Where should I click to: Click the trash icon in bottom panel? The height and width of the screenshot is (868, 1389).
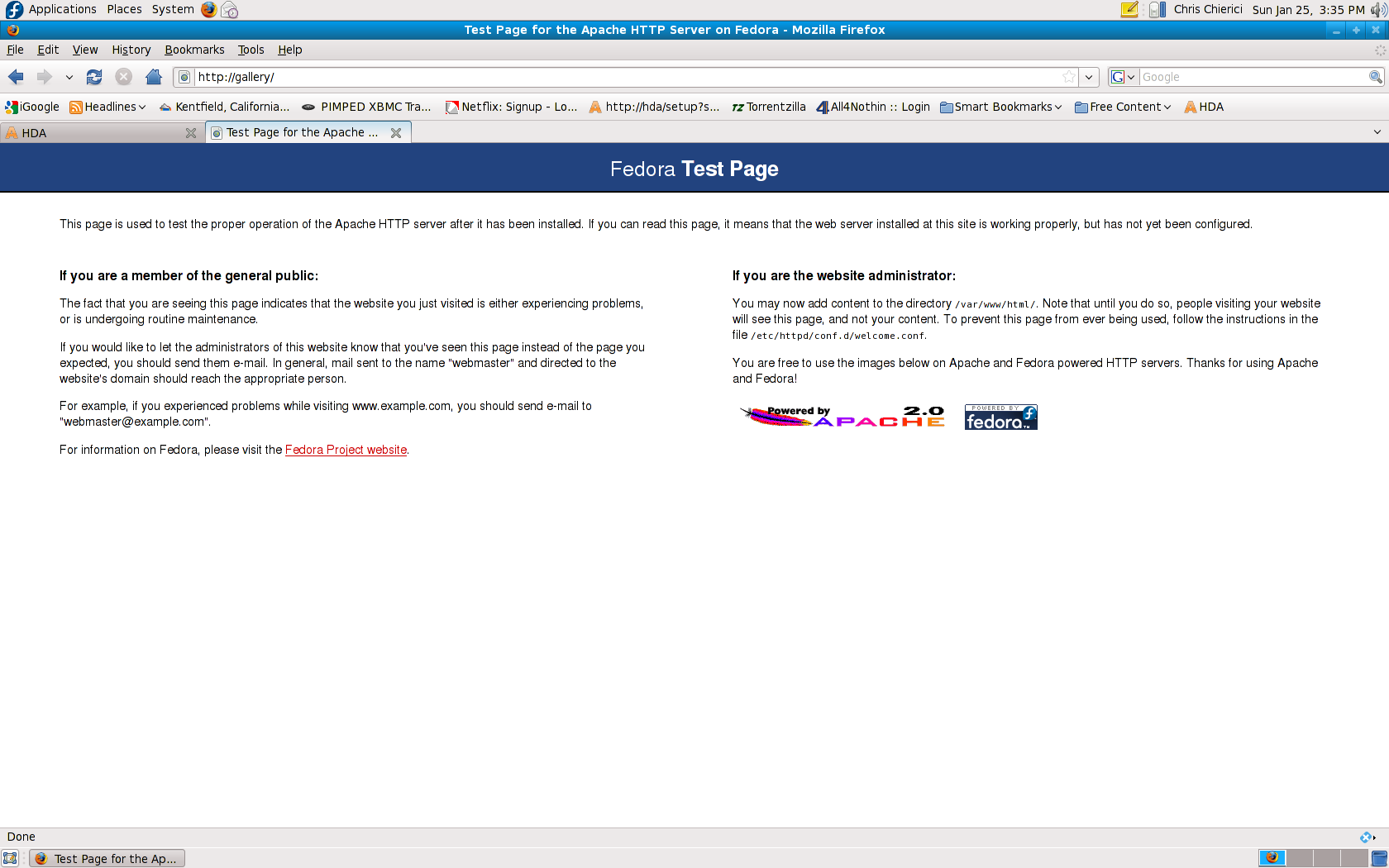(1380, 858)
